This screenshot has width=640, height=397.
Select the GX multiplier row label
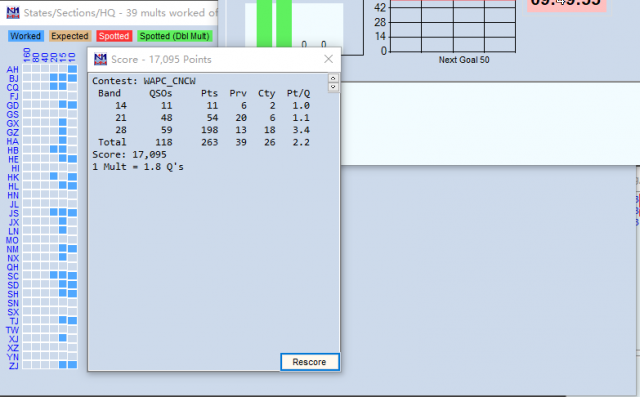pyautogui.click(x=12, y=123)
